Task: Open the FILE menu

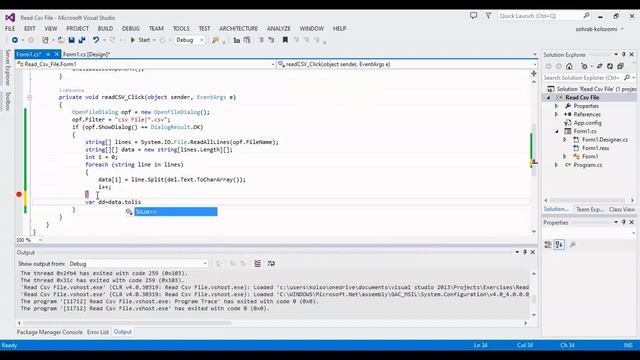Action: 10,29
